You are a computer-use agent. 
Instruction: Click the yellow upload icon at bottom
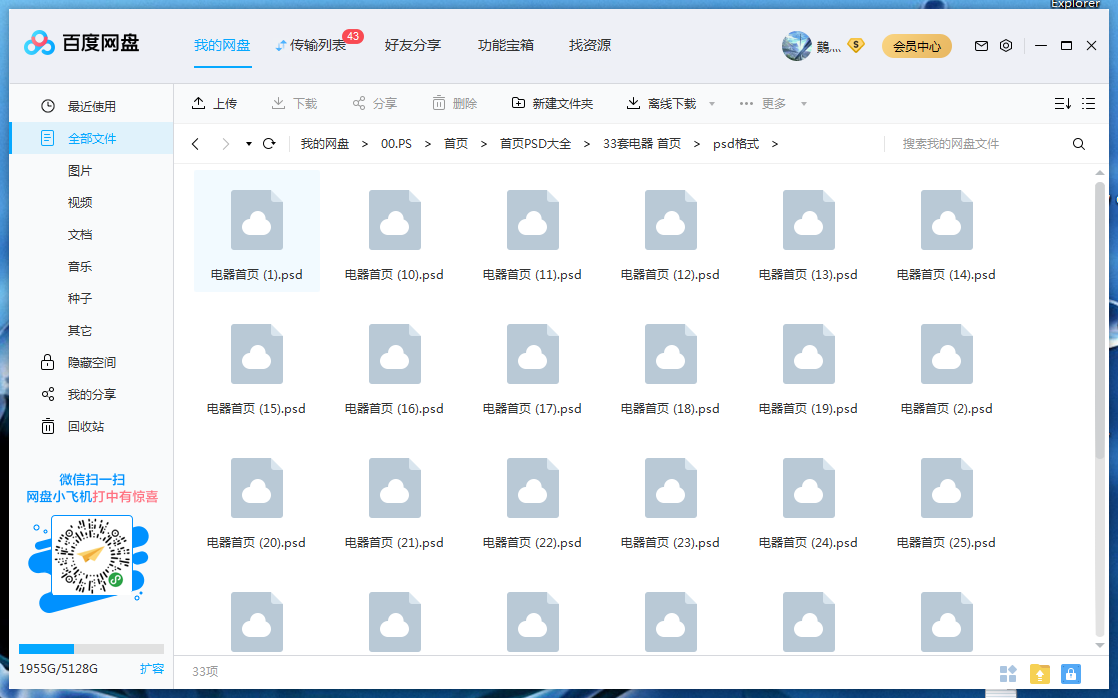[1040, 674]
